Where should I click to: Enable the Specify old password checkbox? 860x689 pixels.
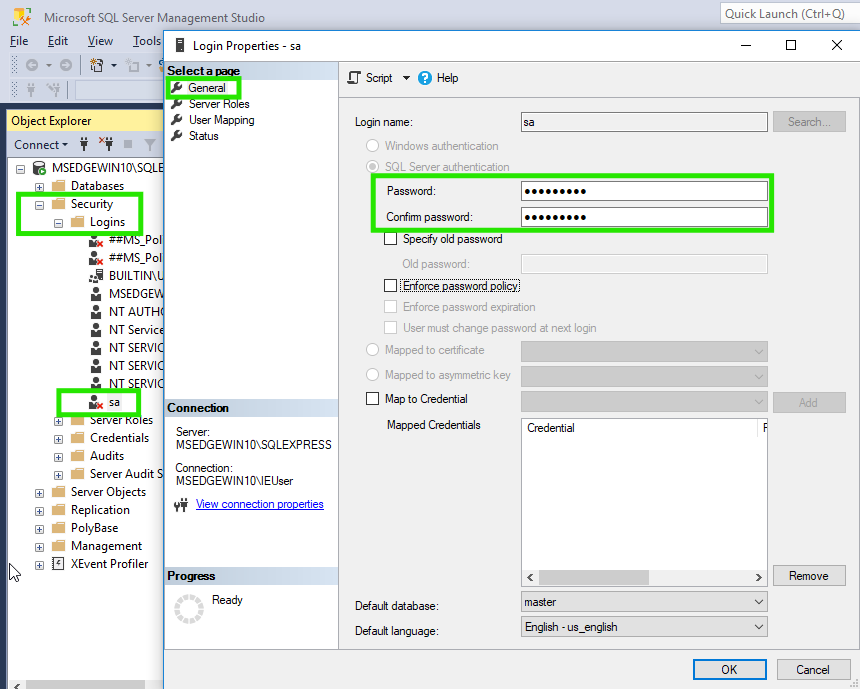coord(391,239)
